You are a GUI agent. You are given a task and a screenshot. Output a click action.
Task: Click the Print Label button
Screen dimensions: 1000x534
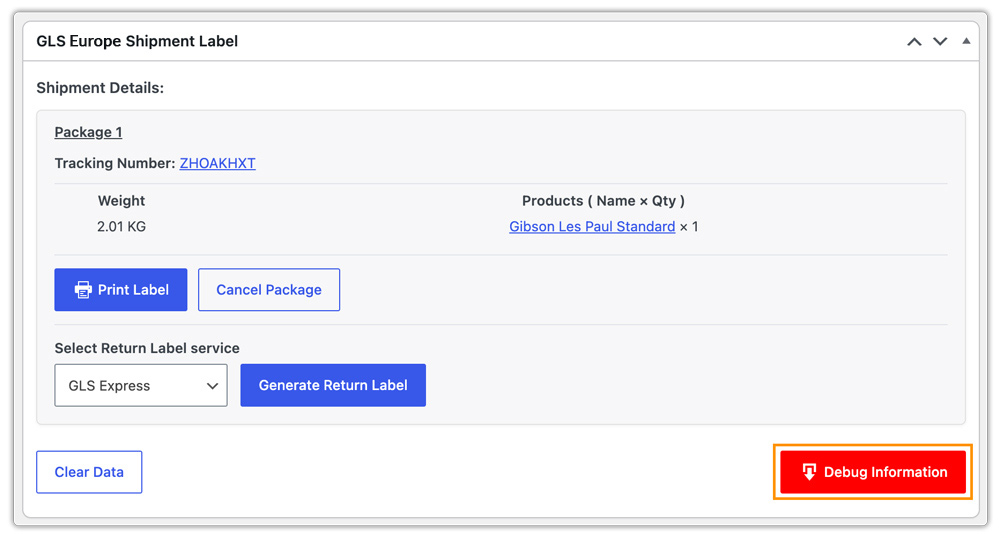[121, 290]
